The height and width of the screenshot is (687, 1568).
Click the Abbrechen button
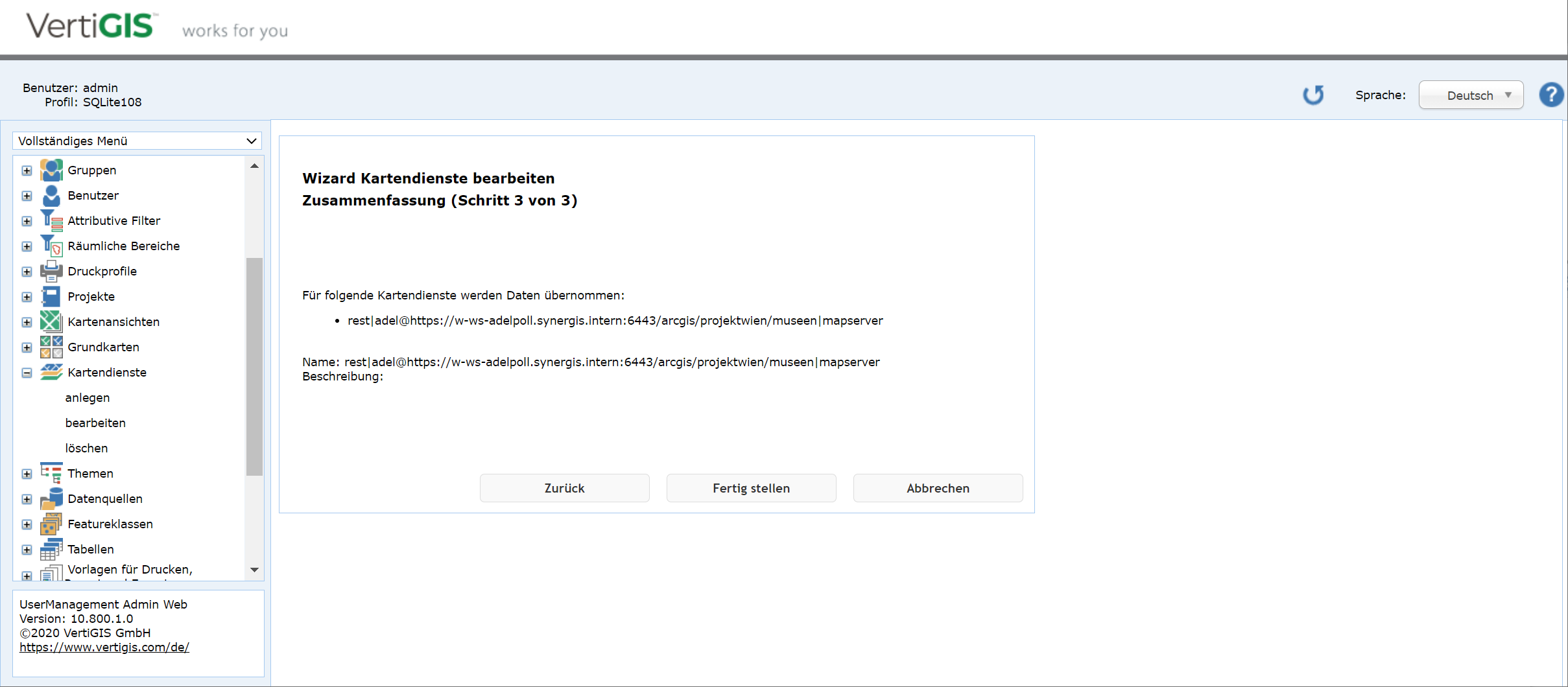pos(938,488)
